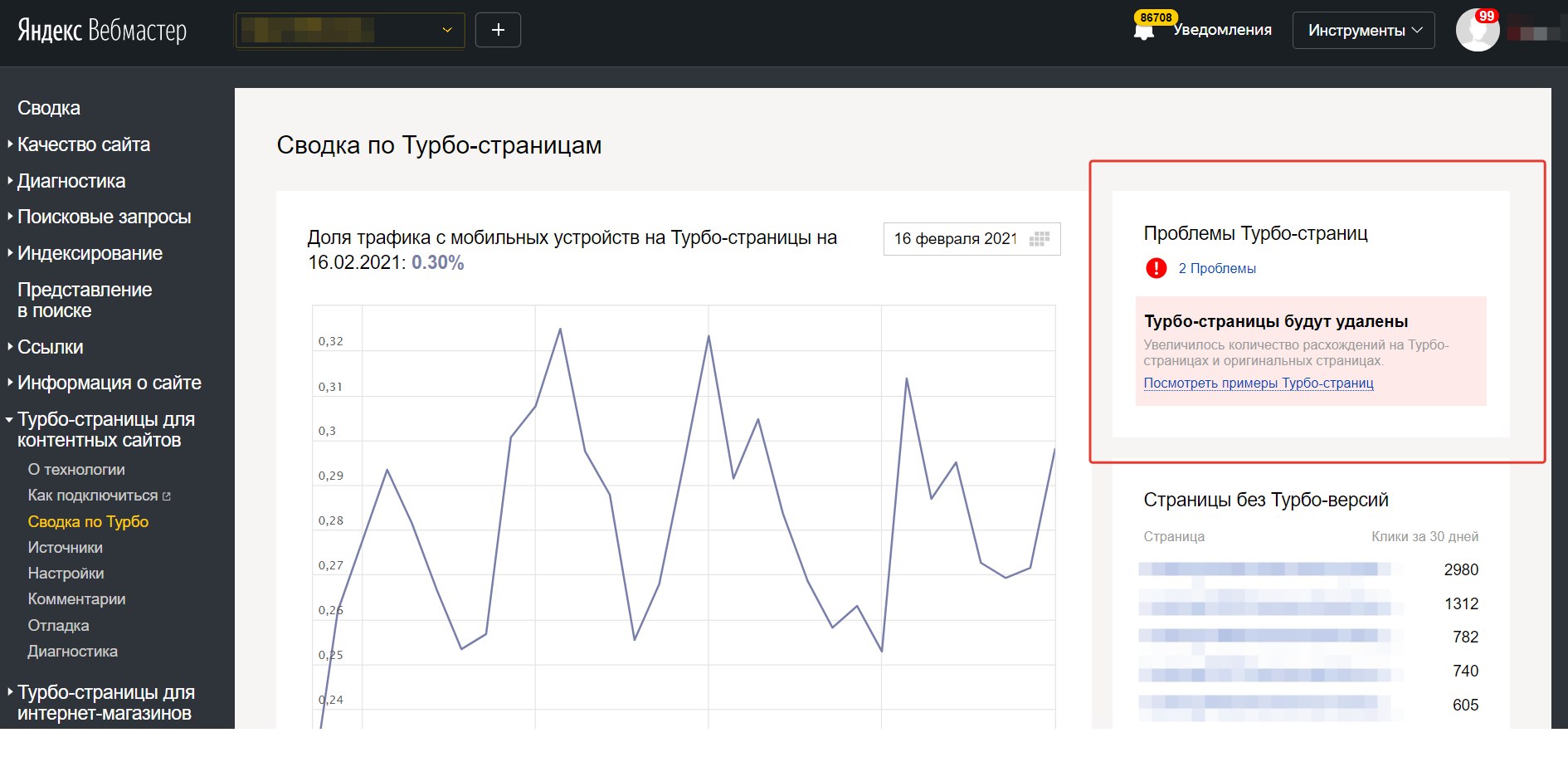This screenshot has width=1568, height=757.
Task: Click the Сводка по Турбо-страницам heading
Action: point(439,145)
